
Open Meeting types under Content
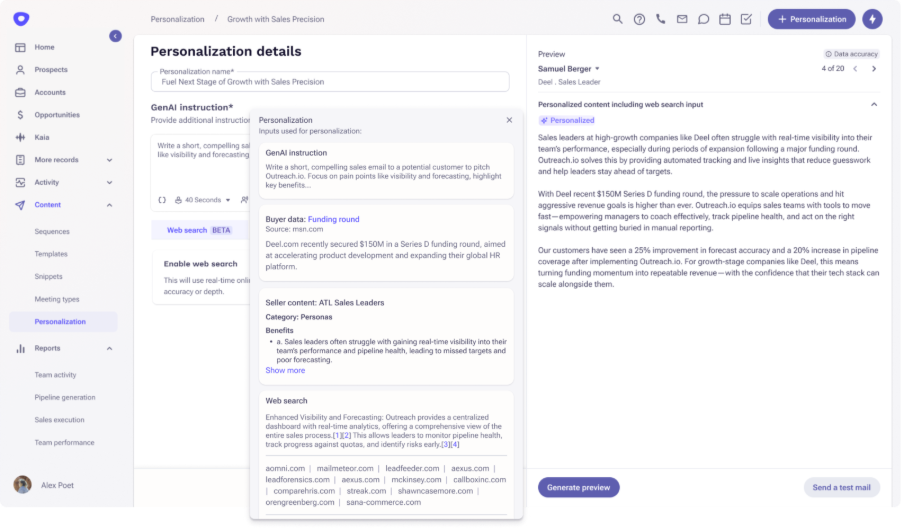pyautogui.click(x=57, y=299)
